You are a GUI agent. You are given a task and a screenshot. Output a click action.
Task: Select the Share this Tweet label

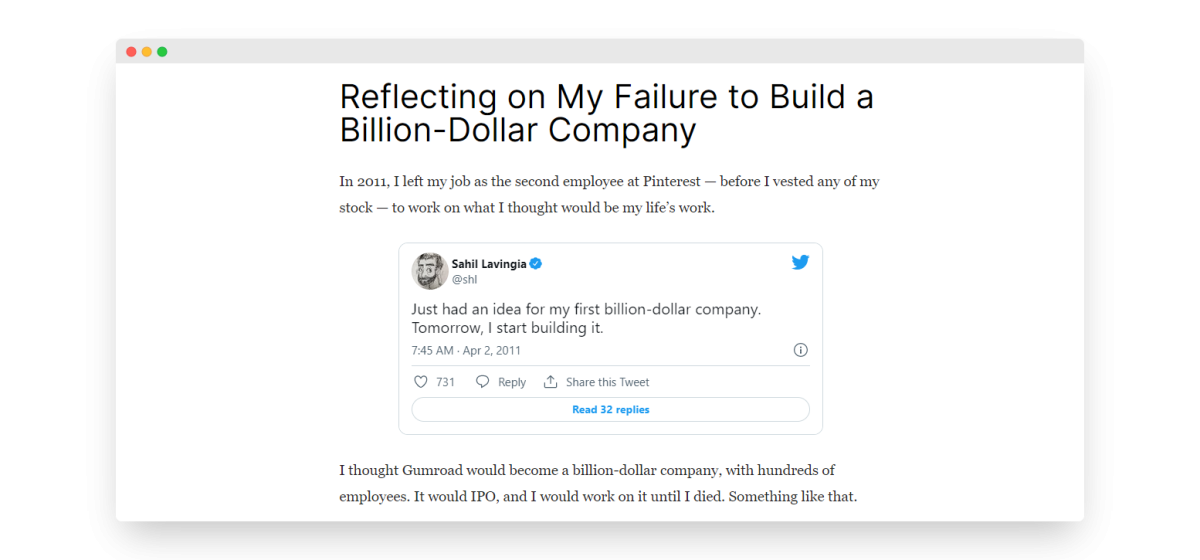[607, 382]
